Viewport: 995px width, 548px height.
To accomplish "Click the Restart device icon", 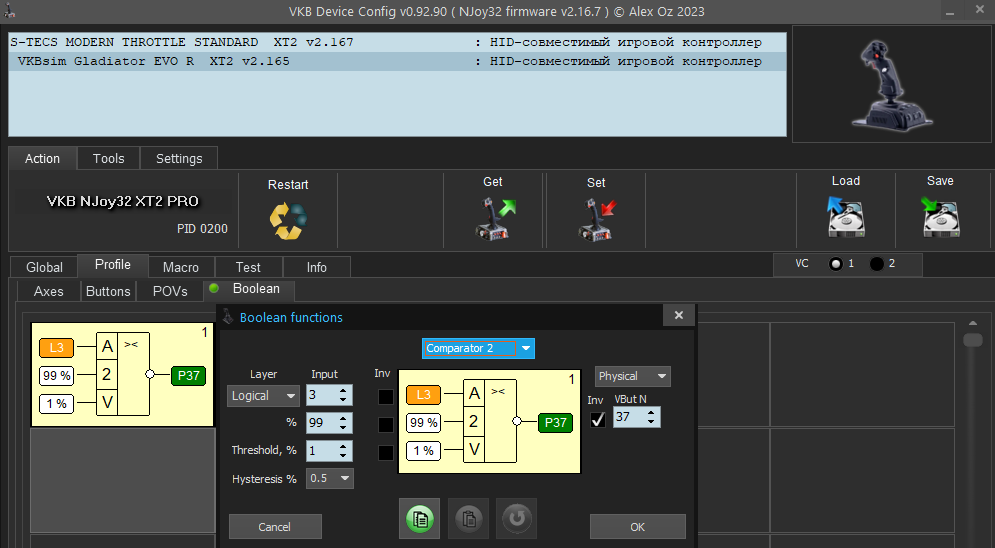I will [288, 220].
